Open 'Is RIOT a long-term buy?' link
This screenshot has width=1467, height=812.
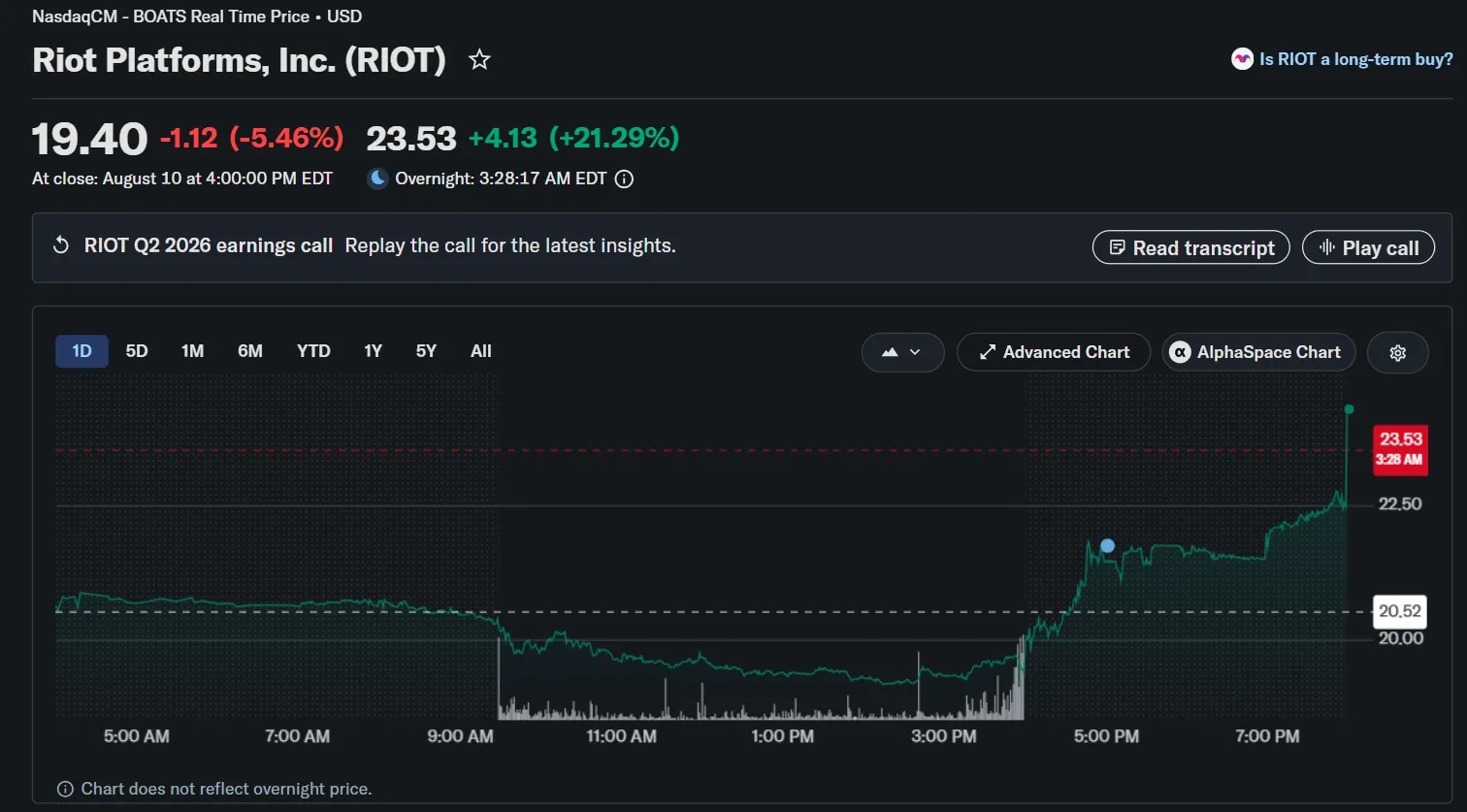(x=1355, y=59)
